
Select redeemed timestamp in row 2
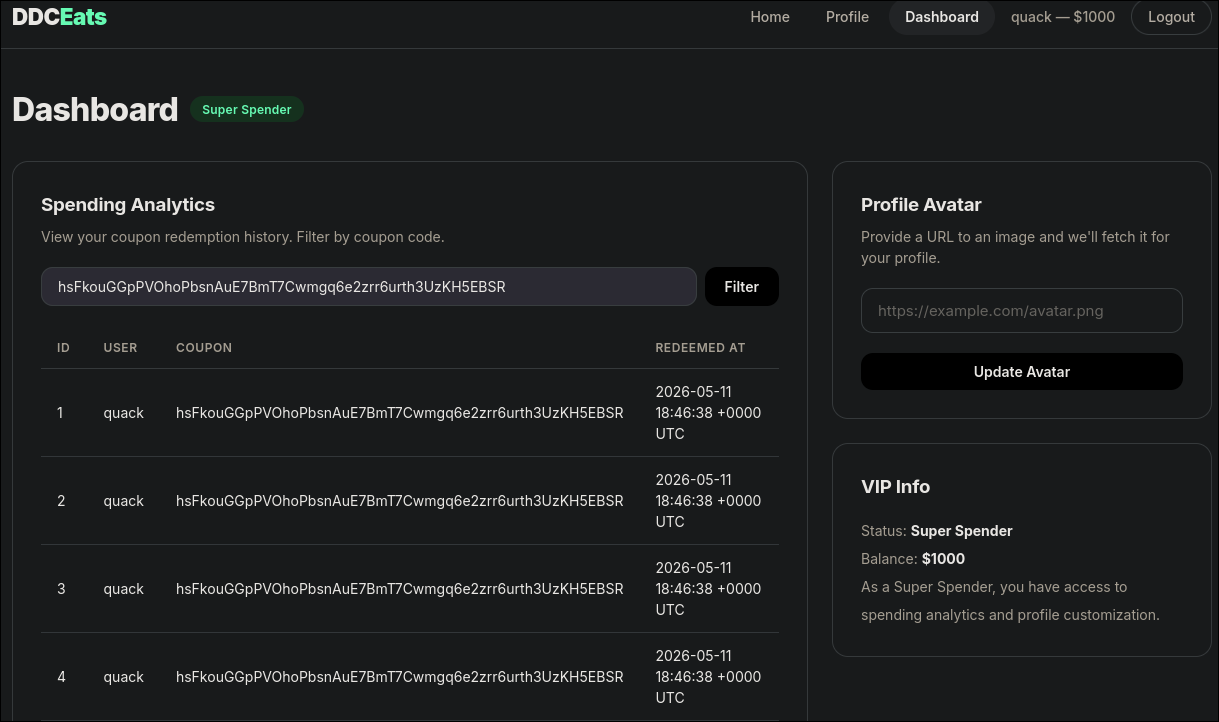click(708, 501)
